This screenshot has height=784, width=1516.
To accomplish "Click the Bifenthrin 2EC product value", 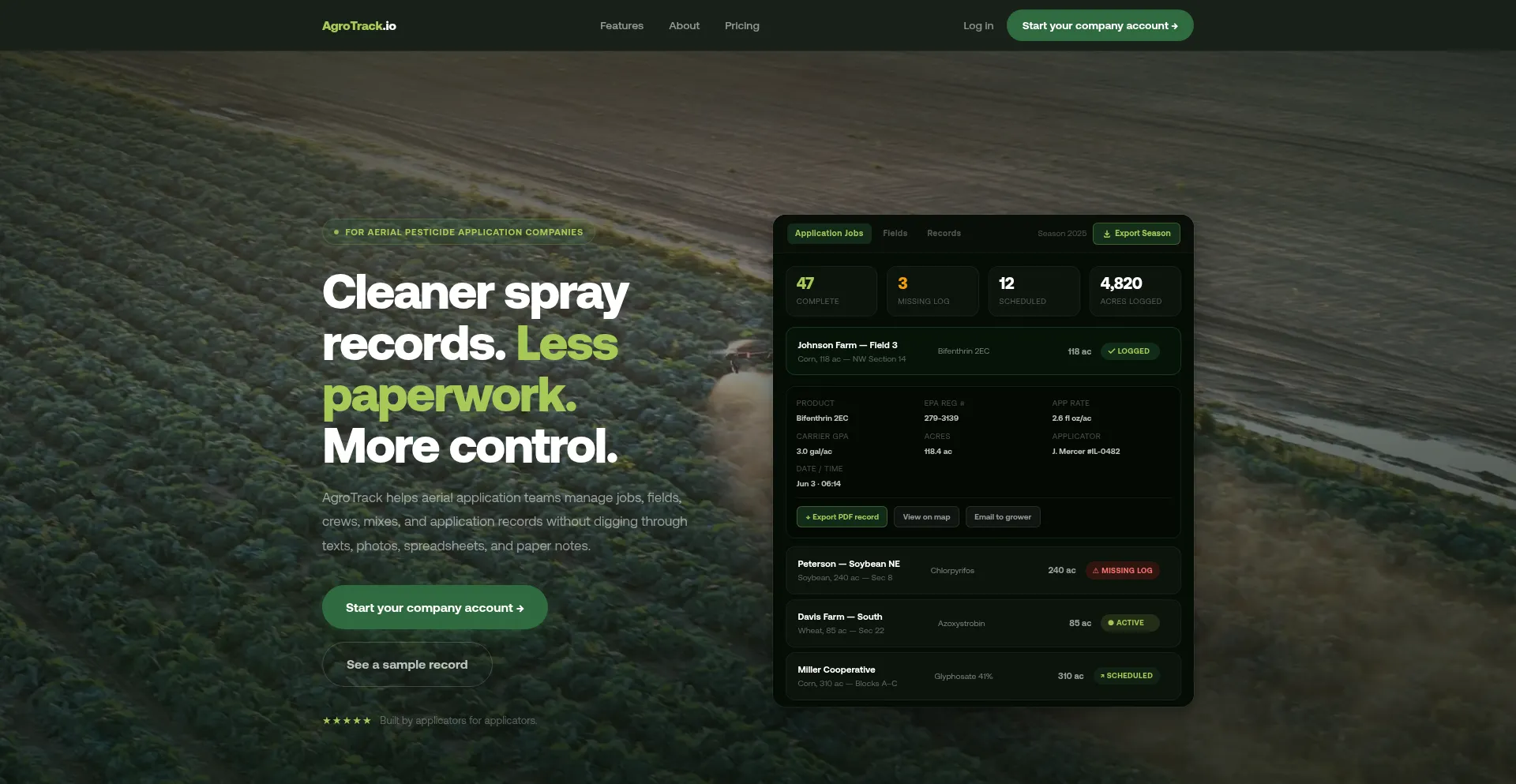I will pos(822,418).
